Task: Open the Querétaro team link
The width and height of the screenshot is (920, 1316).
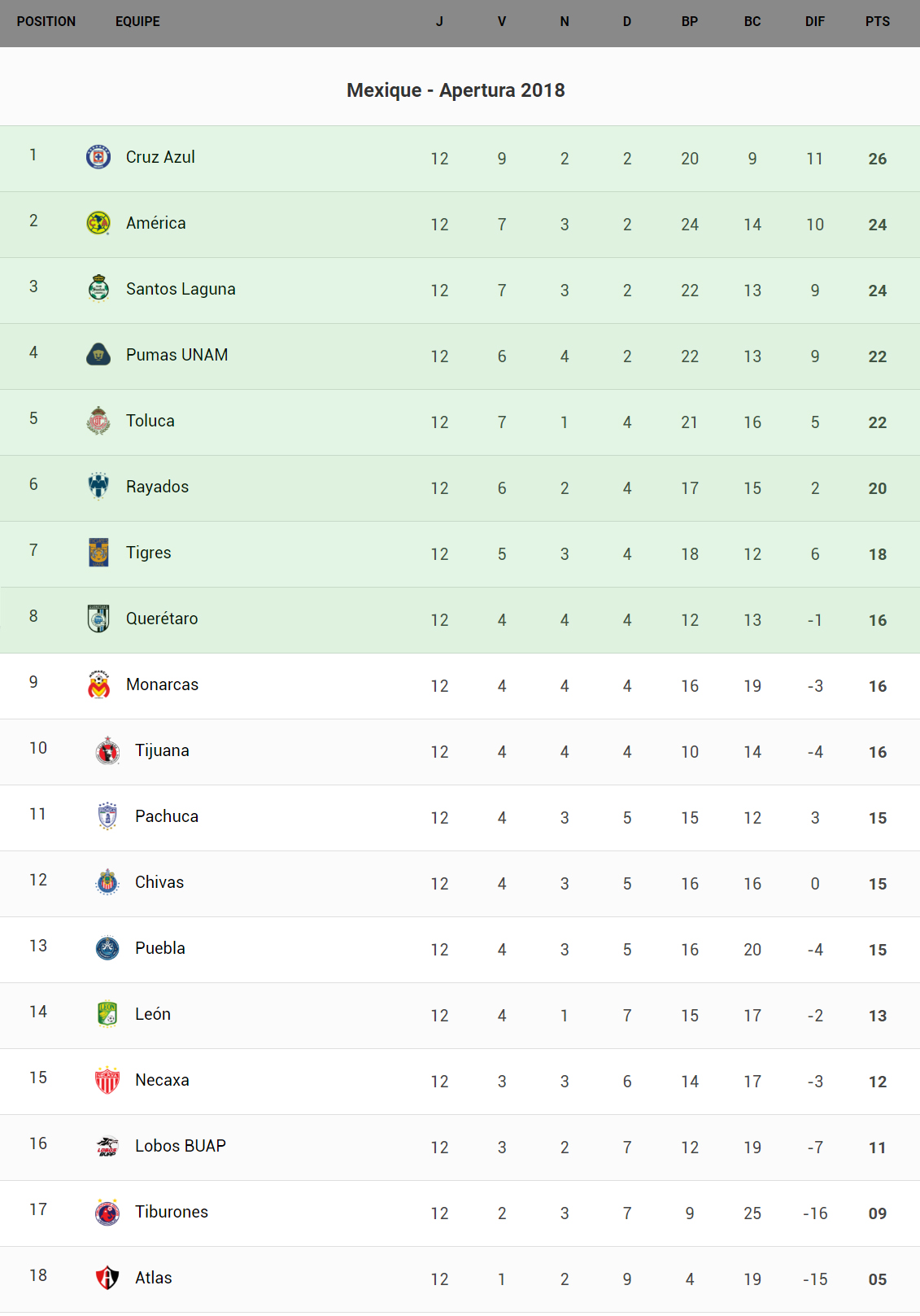Action: tap(162, 619)
